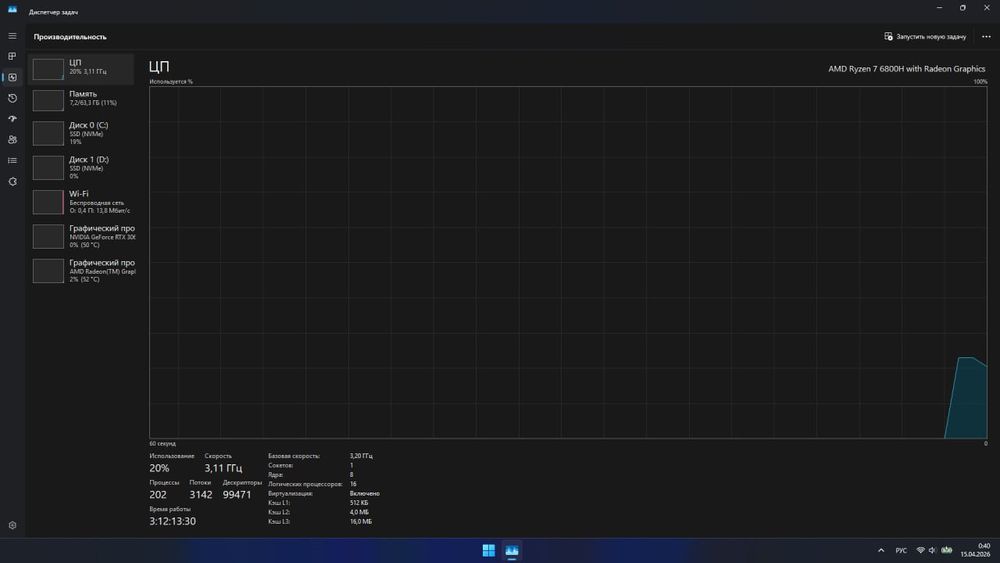The height and width of the screenshot is (563, 1000).
Task: Open the volume tray icon
Action: tap(932, 550)
